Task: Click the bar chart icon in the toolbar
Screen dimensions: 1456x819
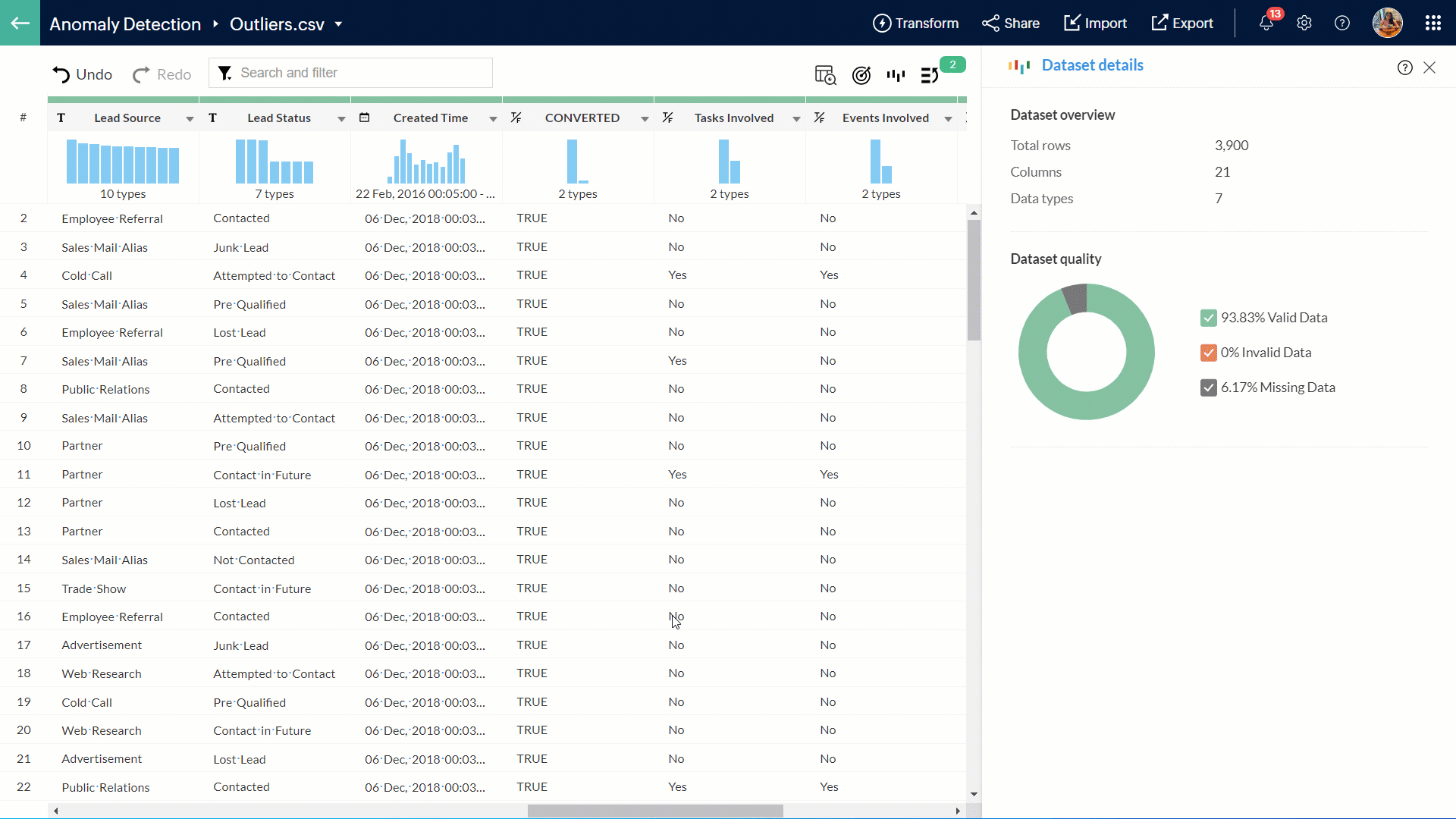Action: [896, 75]
